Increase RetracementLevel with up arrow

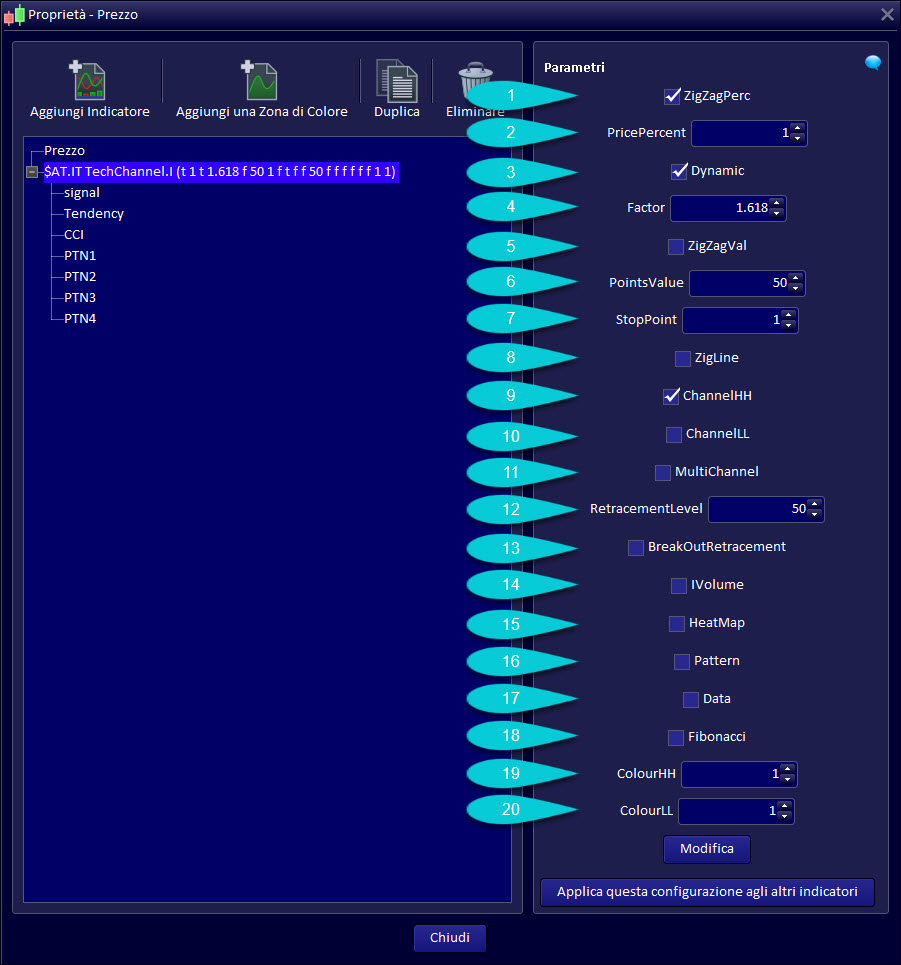point(815,504)
